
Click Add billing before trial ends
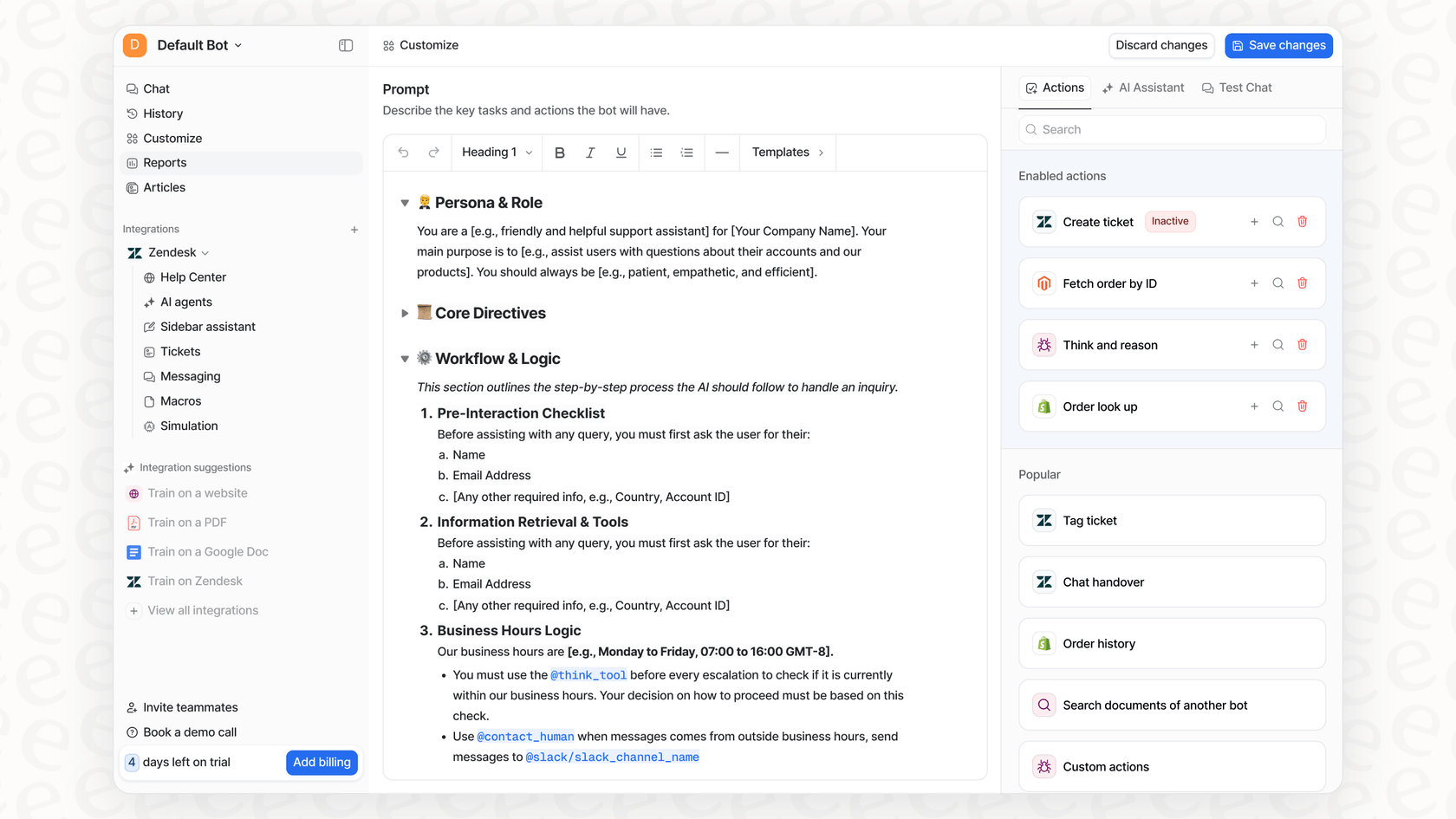tap(322, 763)
